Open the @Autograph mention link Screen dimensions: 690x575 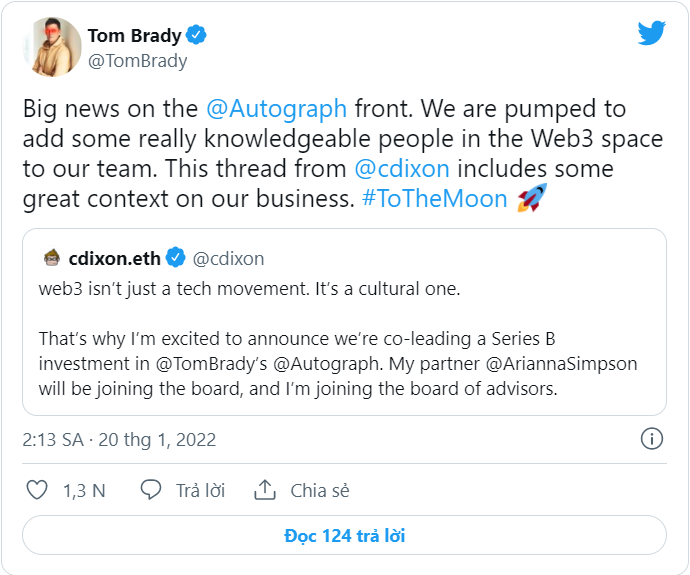pos(276,108)
